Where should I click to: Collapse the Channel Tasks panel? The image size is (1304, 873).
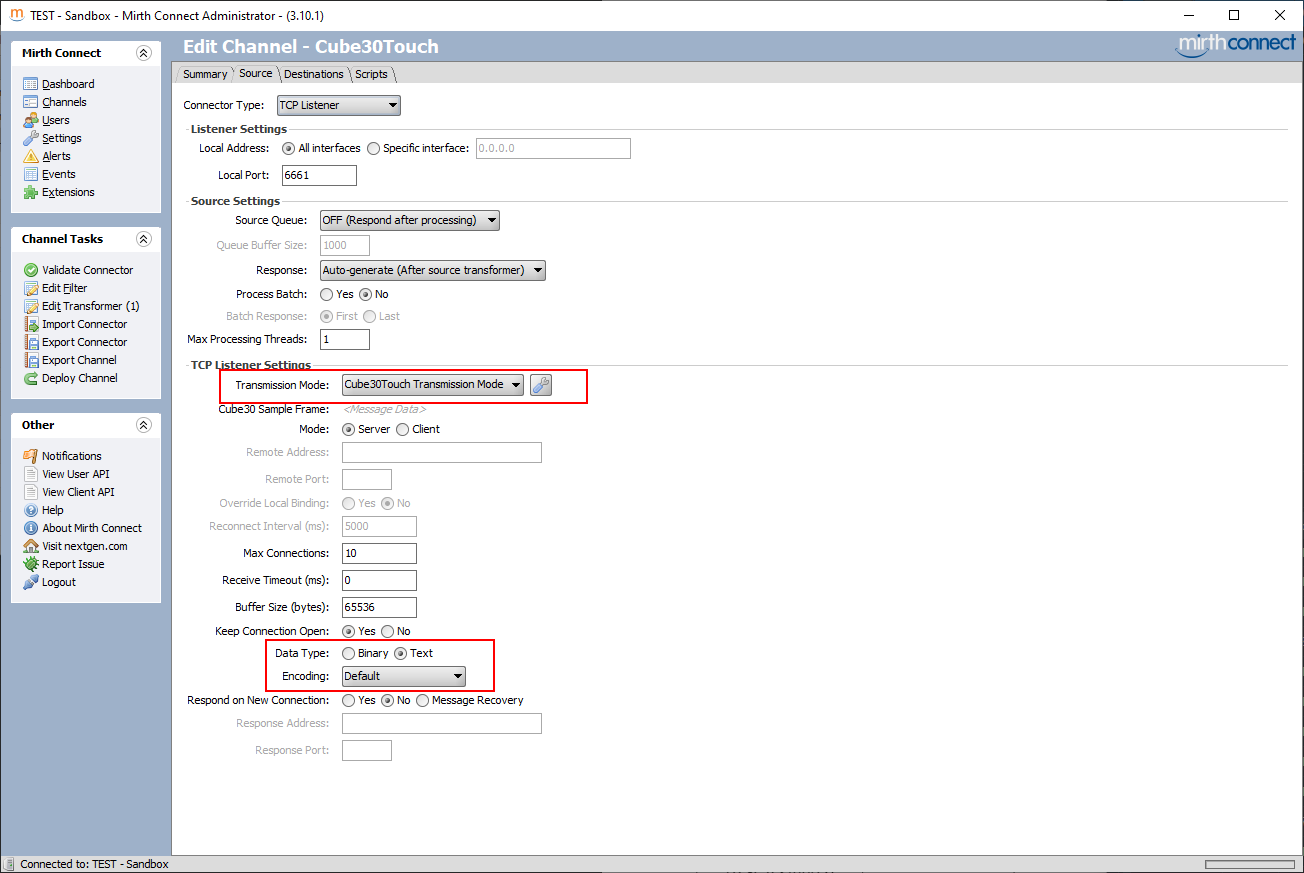[143, 239]
